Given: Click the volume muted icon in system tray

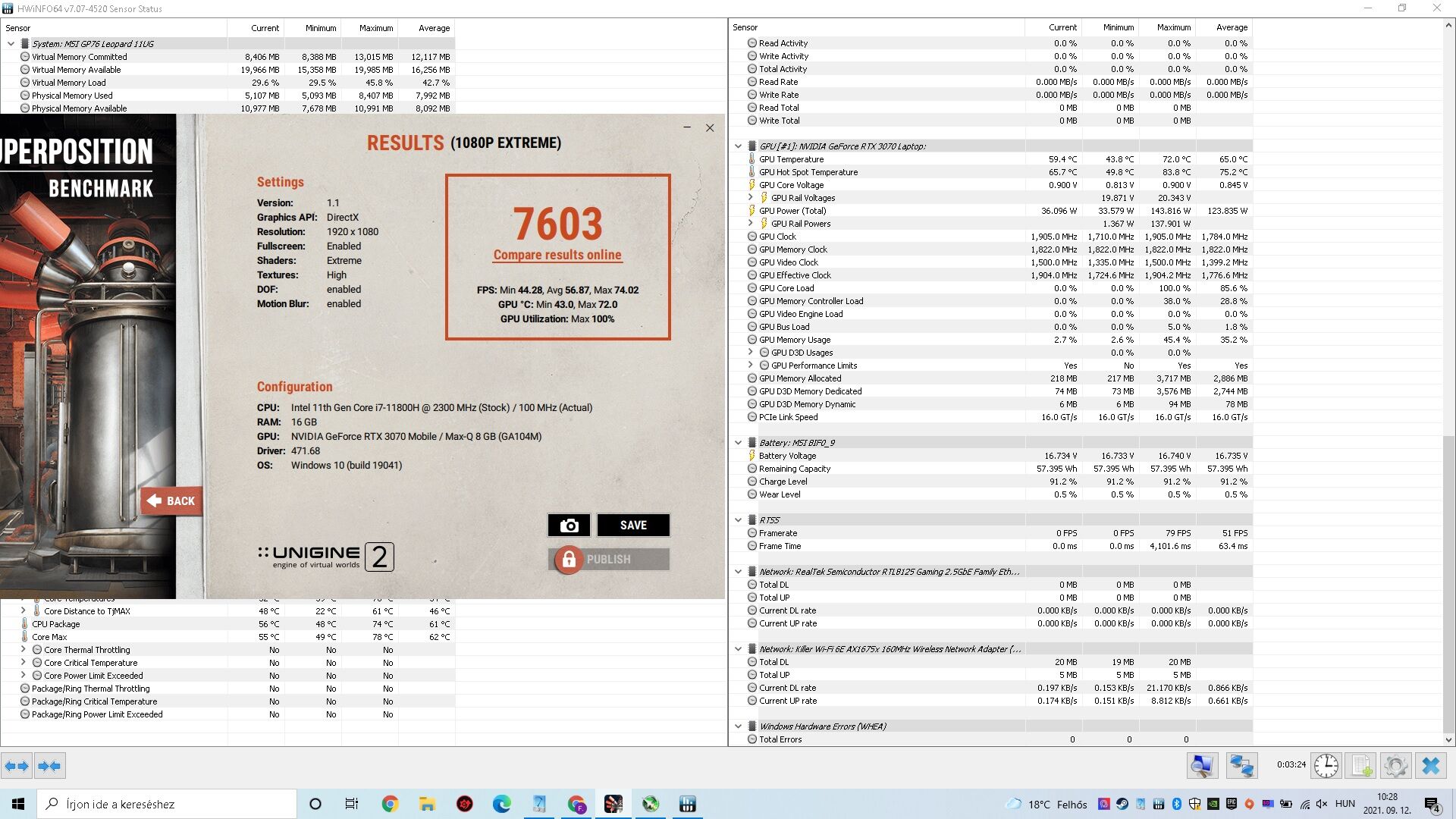Looking at the screenshot, I should pos(1323,804).
